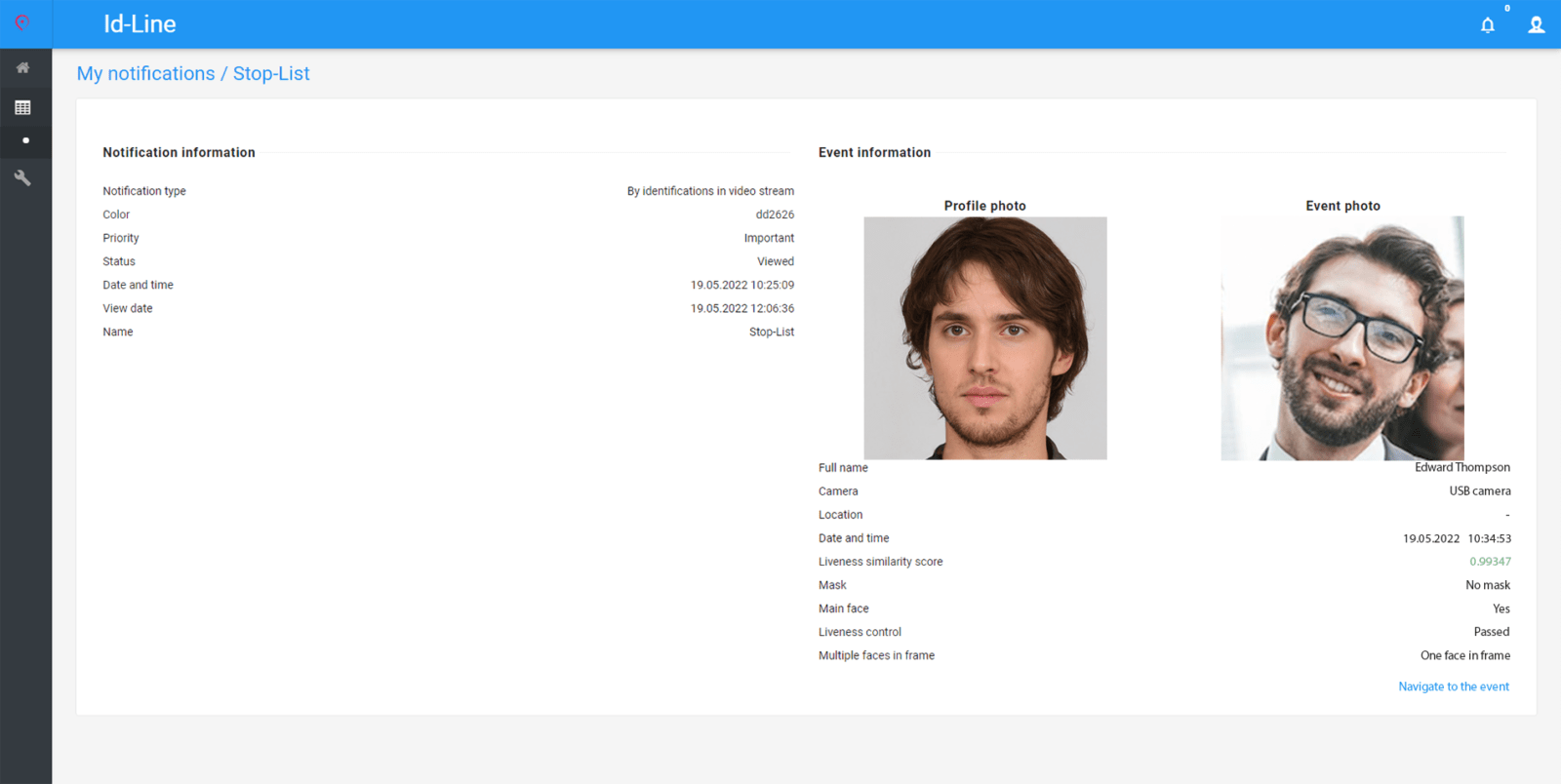1561x784 pixels.
Task: Click the Id-Line logo icon in corner
Action: point(22,23)
